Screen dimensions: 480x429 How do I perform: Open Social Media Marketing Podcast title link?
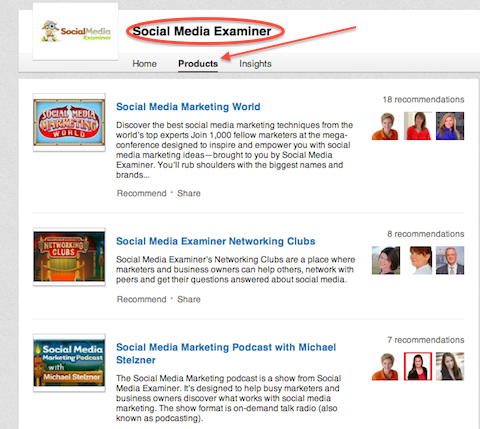tap(226, 353)
